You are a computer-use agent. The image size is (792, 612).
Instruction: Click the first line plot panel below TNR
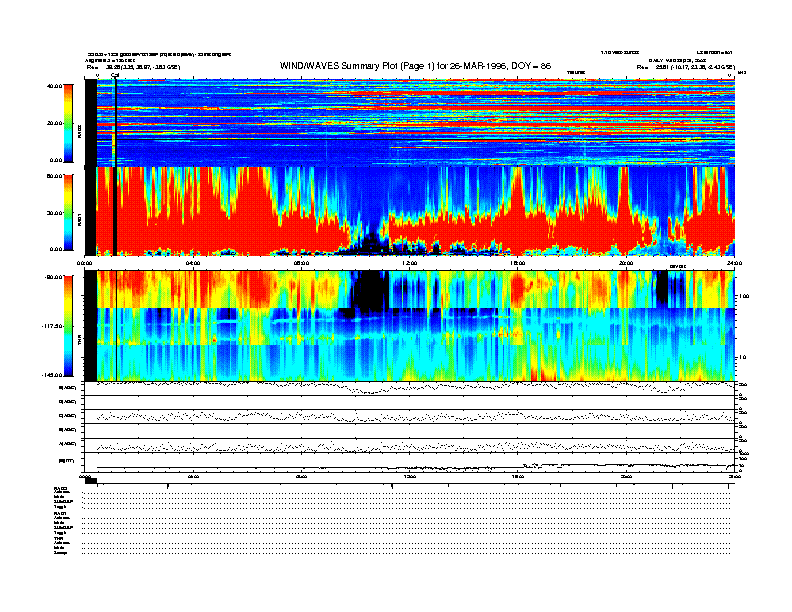(410, 388)
